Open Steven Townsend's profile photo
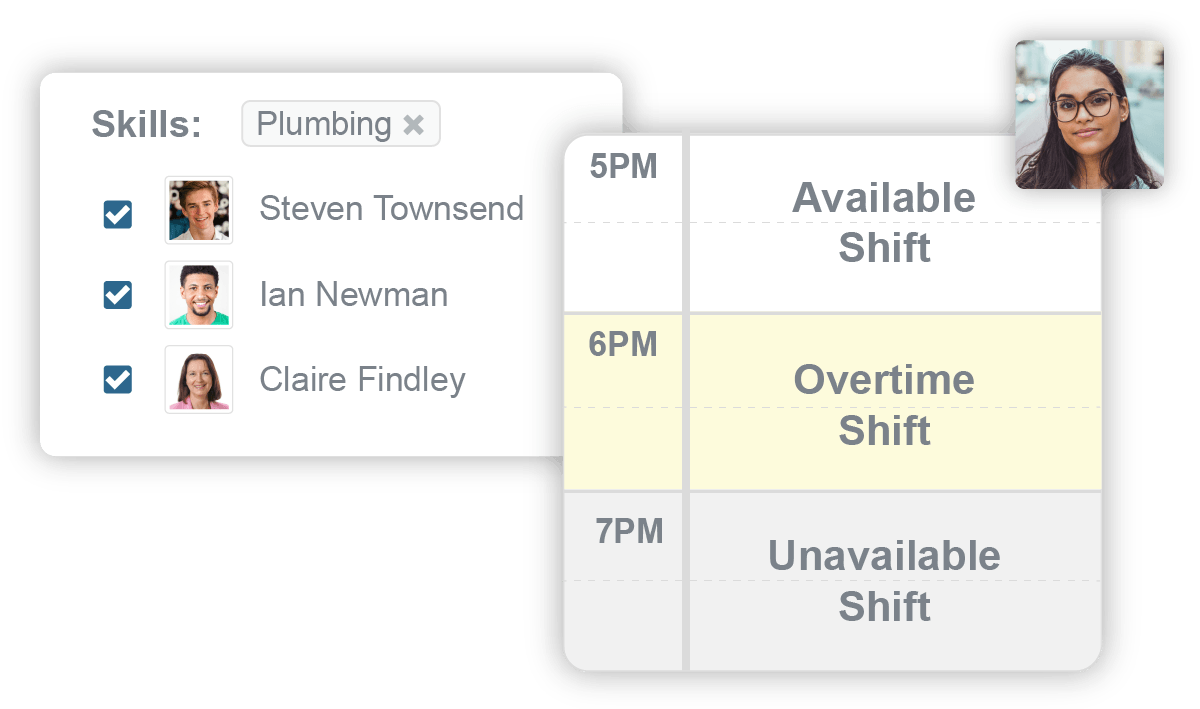Viewport: 1200px width, 709px height. pyautogui.click(x=199, y=210)
